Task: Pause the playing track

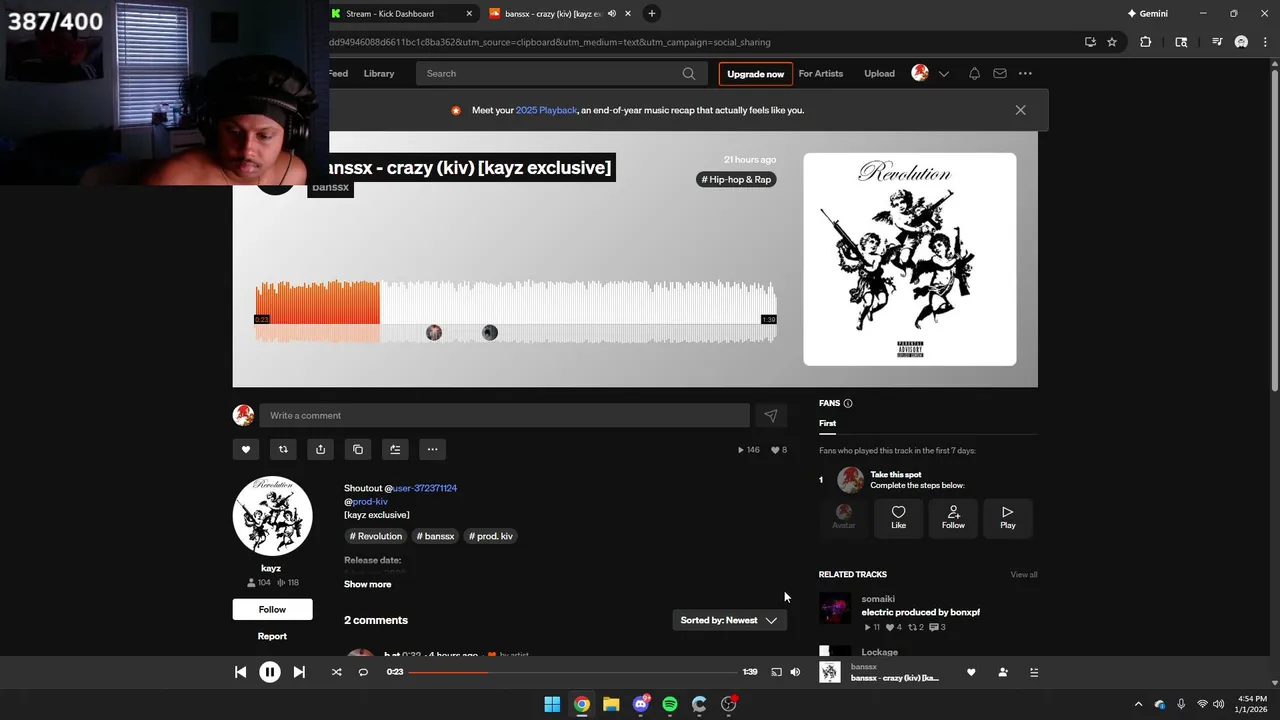Action: coord(270,672)
